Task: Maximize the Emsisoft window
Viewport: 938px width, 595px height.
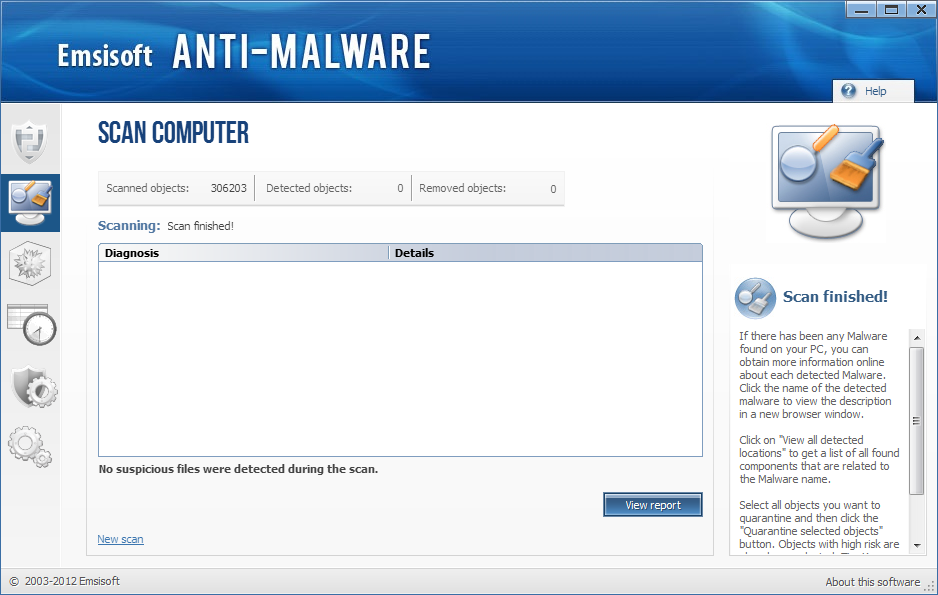Action: (891, 9)
